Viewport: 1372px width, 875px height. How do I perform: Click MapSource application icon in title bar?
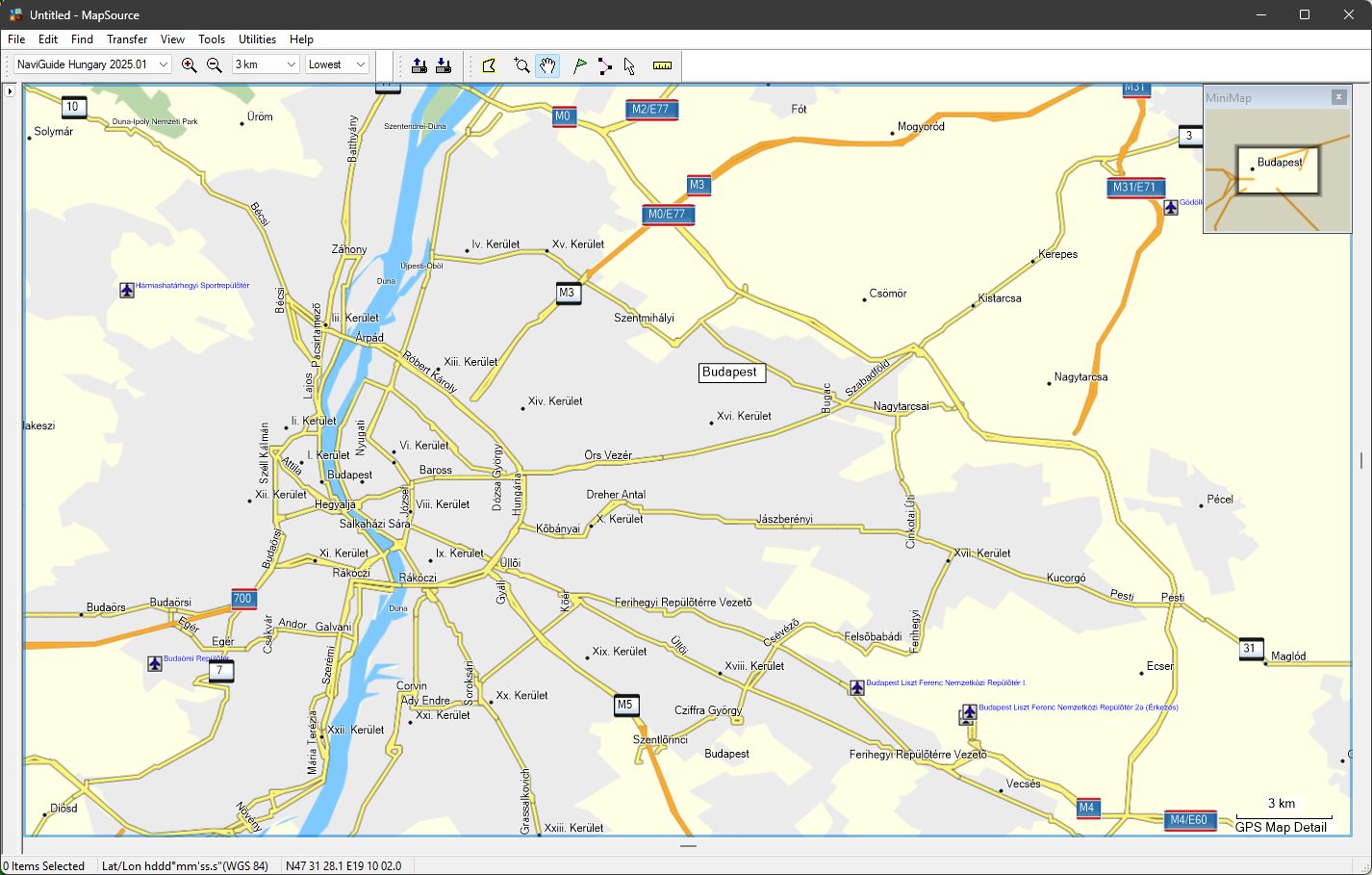coord(15,14)
